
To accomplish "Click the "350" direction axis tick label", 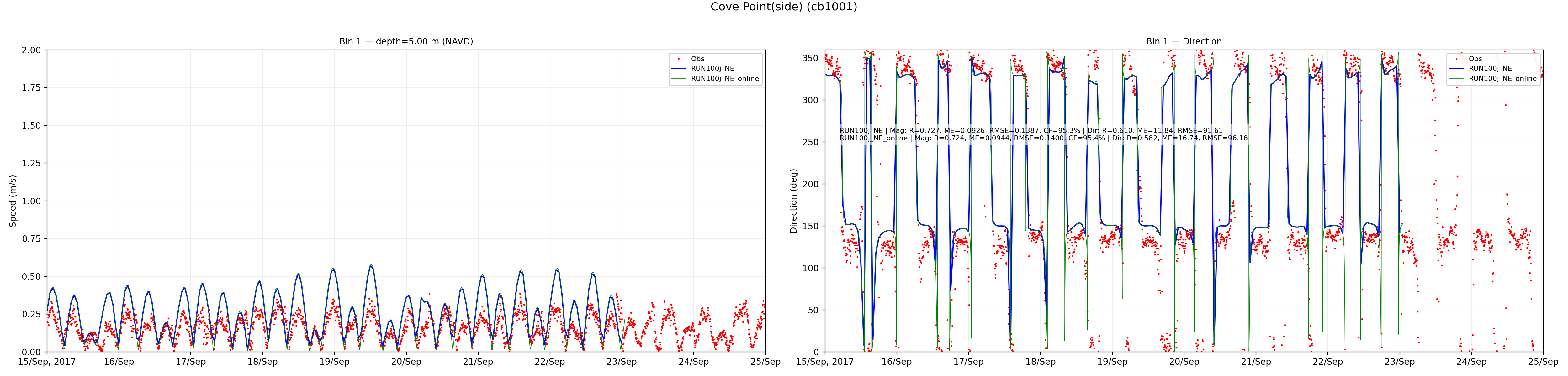I will [x=811, y=58].
